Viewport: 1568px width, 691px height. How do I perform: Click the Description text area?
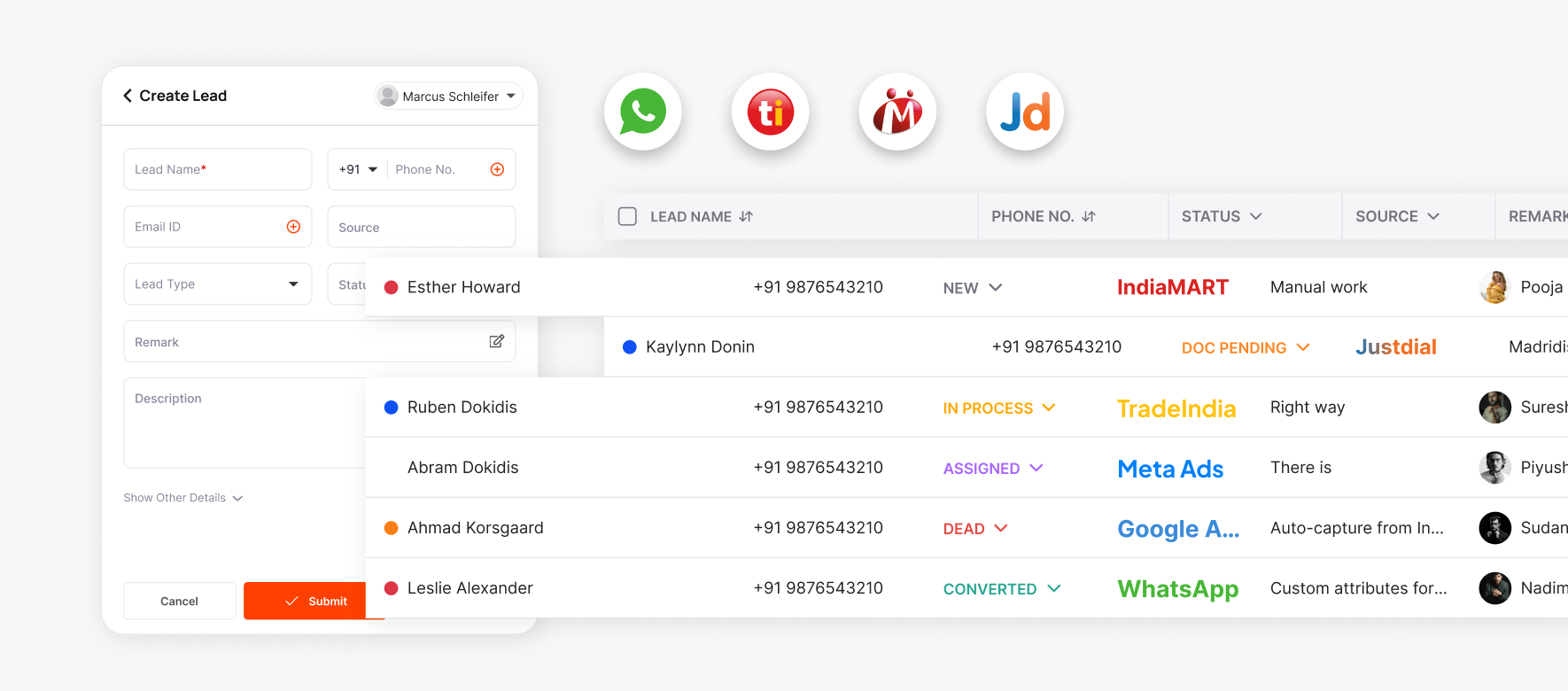[245, 423]
